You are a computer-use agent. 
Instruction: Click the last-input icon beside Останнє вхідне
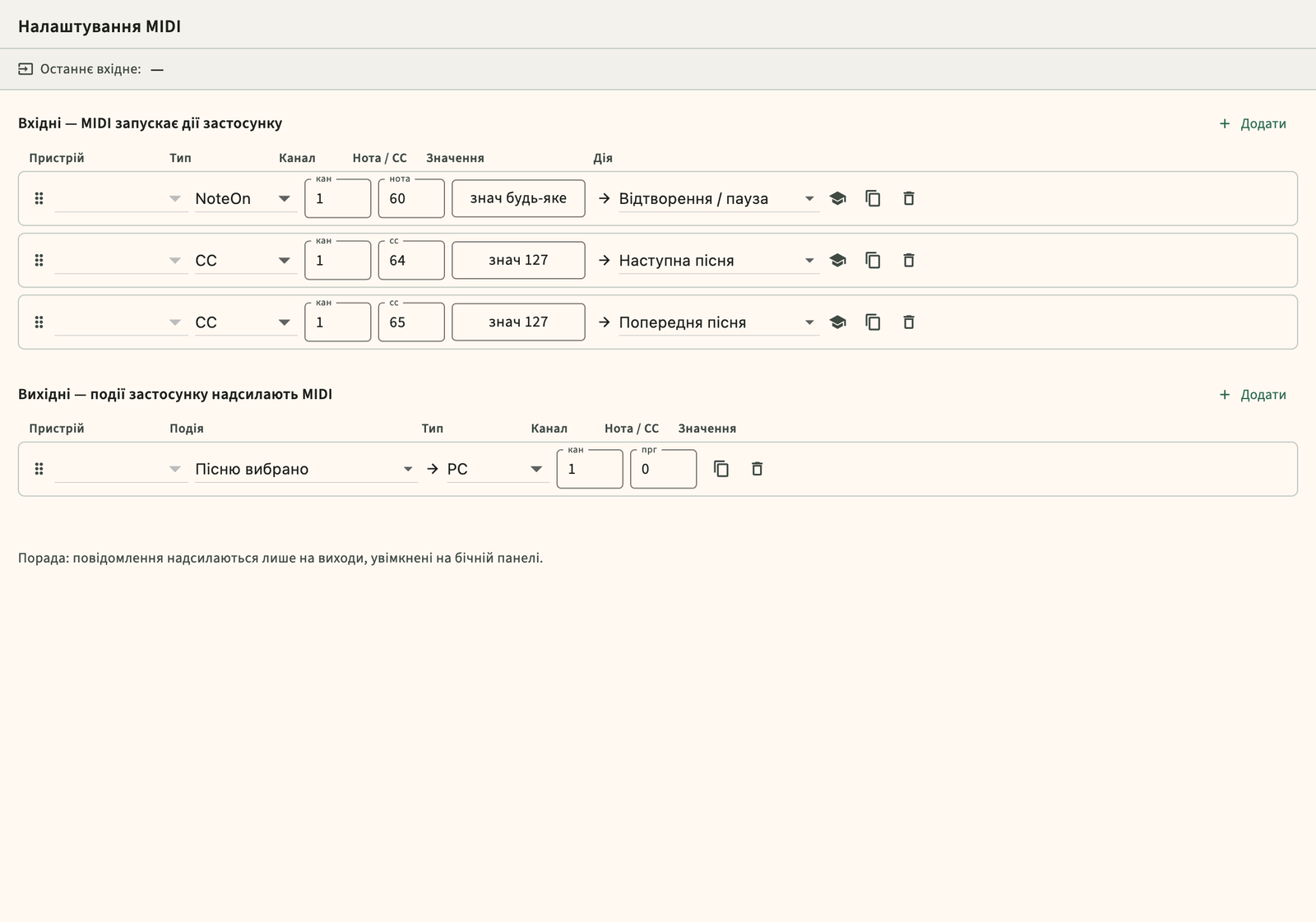(x=25, y=69)
